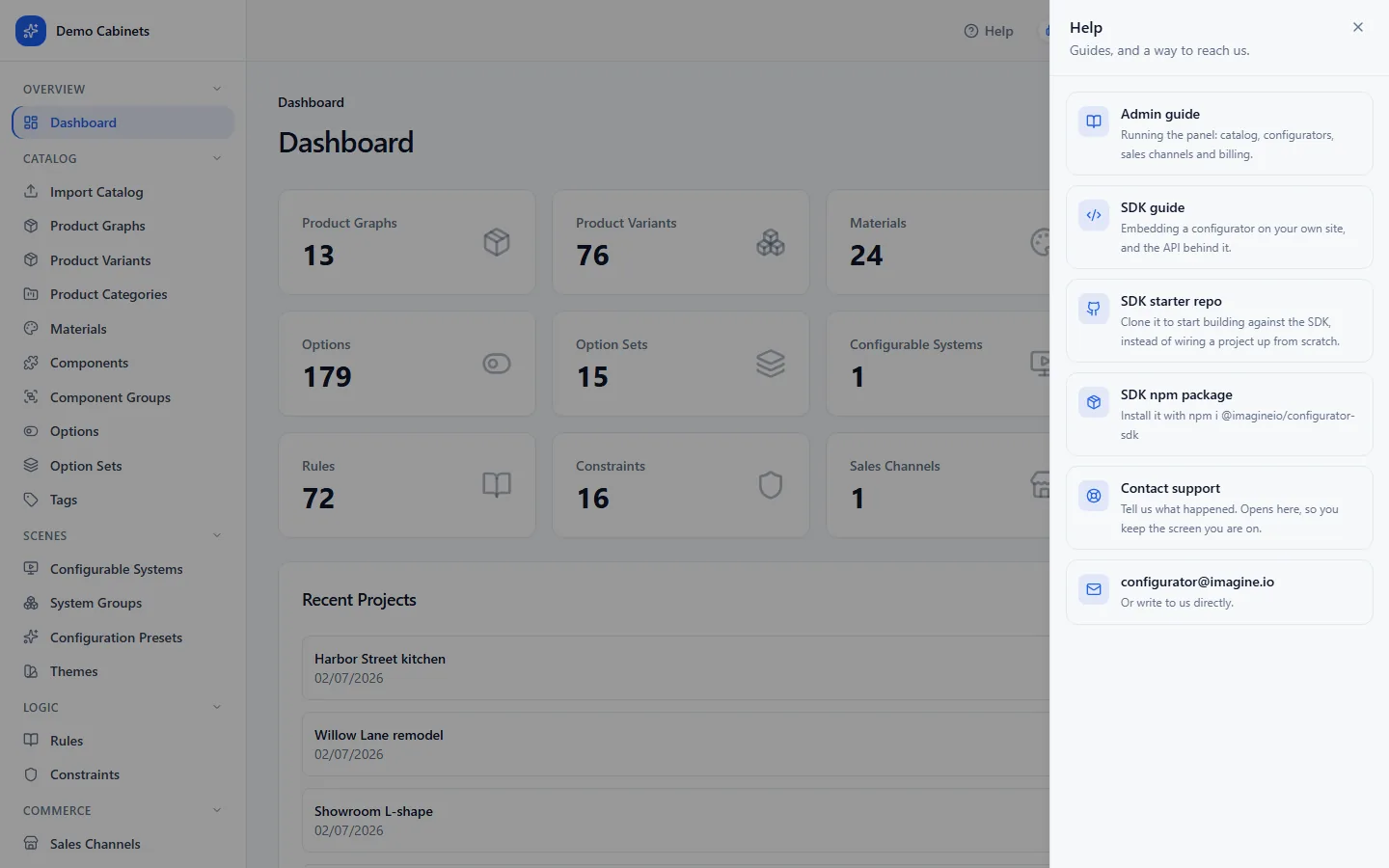Click the Sales Channels store icon in sidebar
Viewport: 1389px width, 868px height.
[x=31, y=843]
